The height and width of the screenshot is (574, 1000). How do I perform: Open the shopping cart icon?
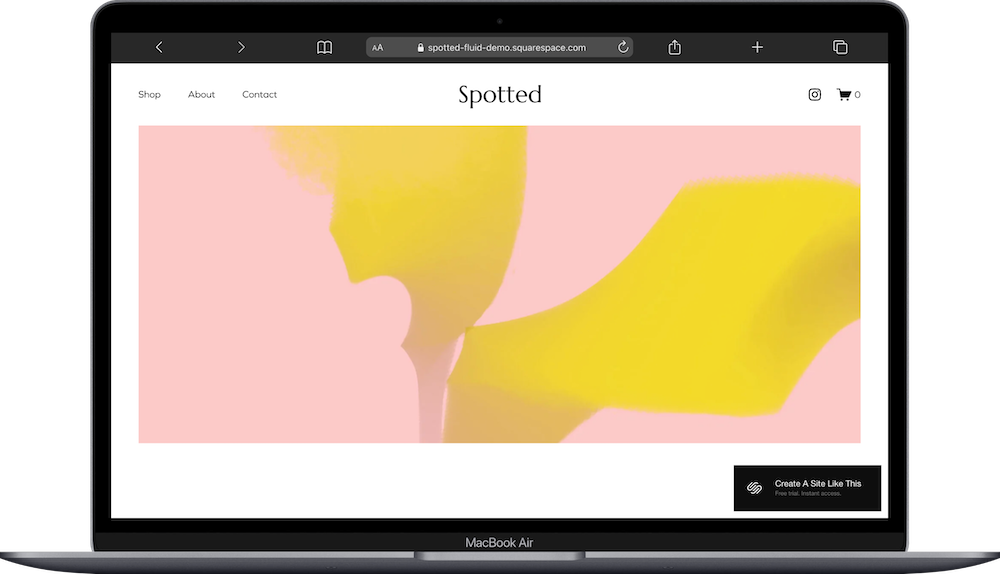(844, 94)
